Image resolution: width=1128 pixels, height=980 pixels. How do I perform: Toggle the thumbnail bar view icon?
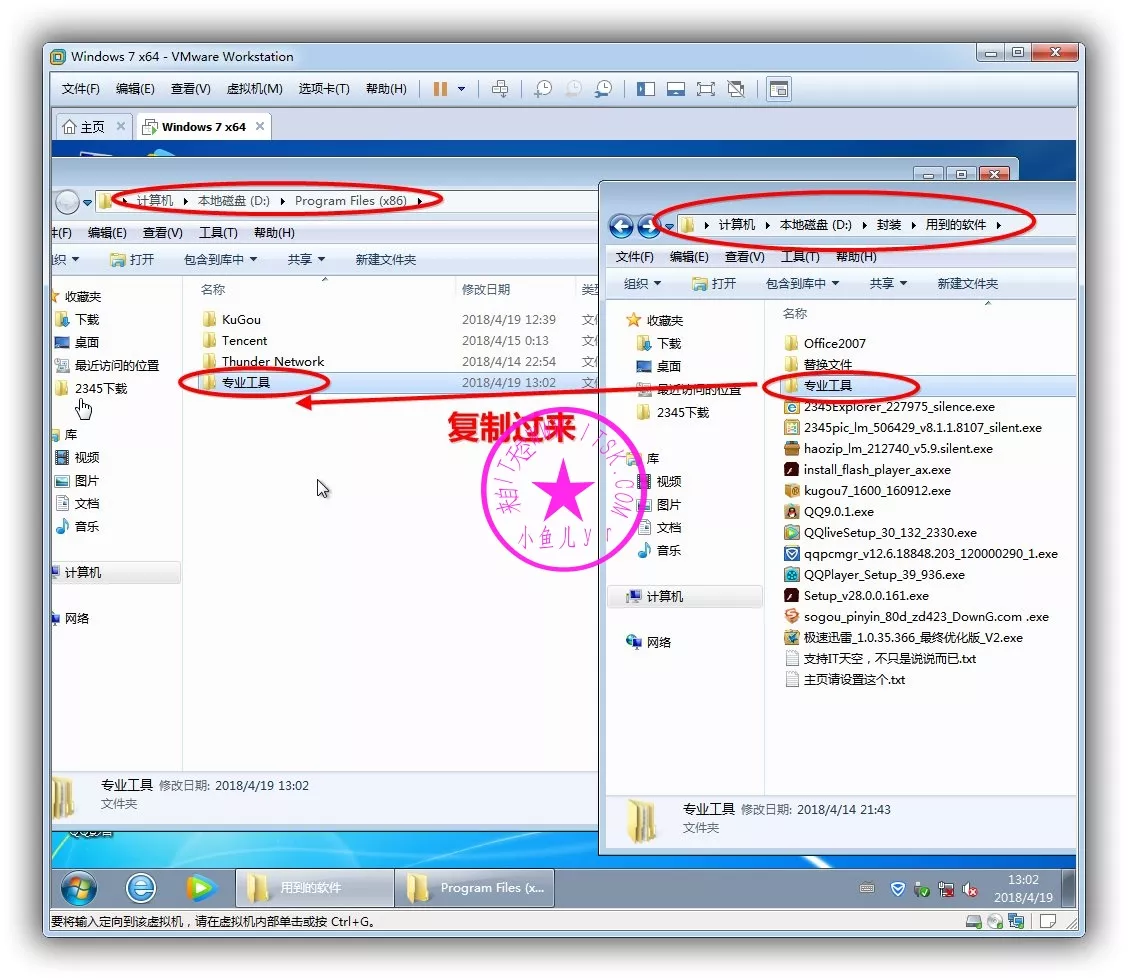coord(675,89)
